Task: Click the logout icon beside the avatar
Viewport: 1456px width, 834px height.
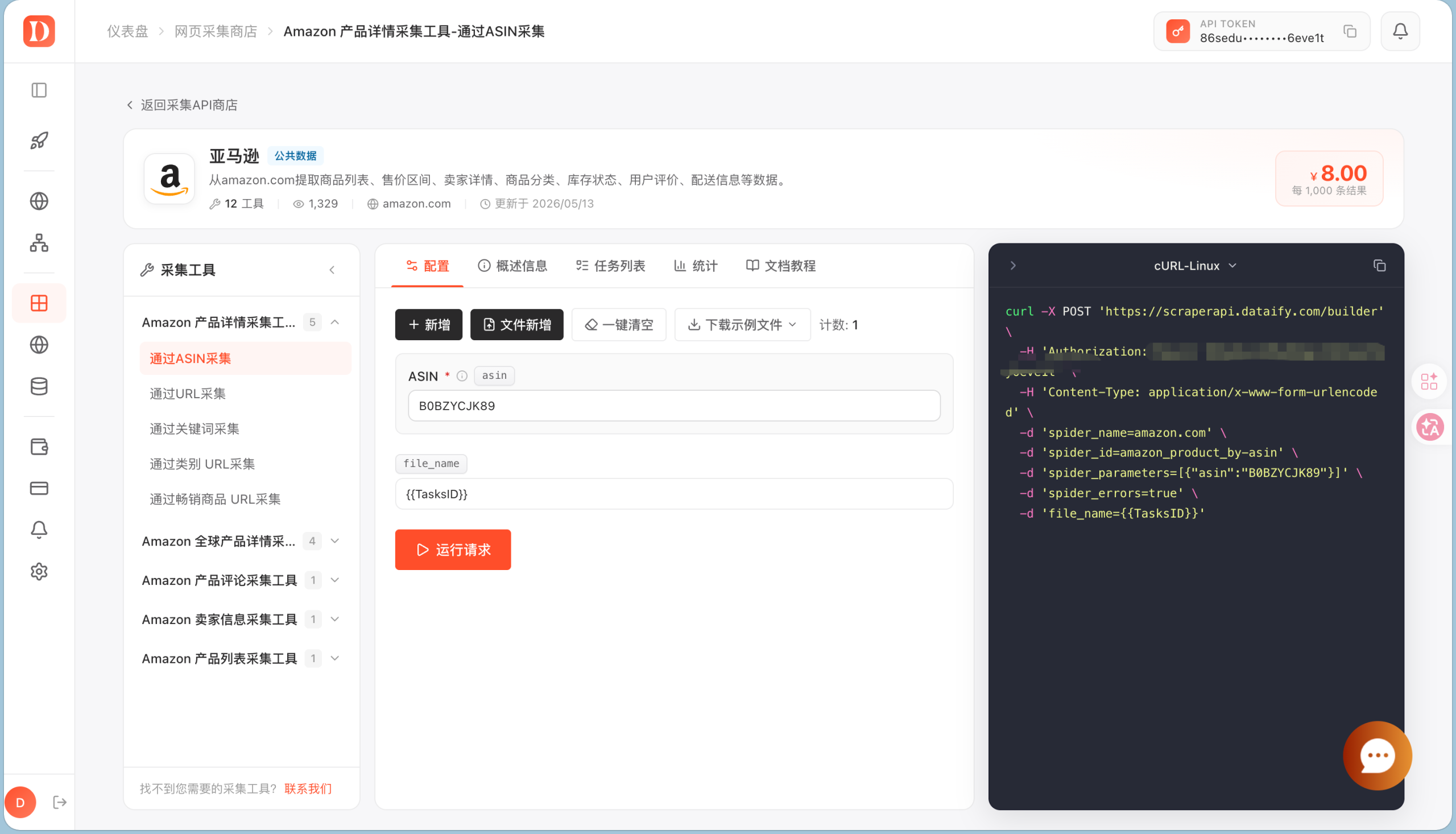Action: [x=60, y=803]
